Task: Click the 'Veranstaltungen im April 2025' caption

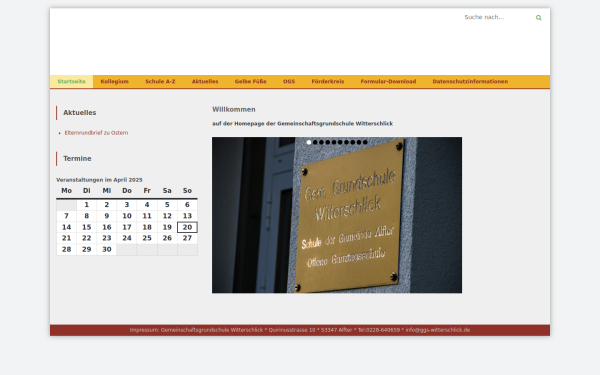Action: pos(99,180)
